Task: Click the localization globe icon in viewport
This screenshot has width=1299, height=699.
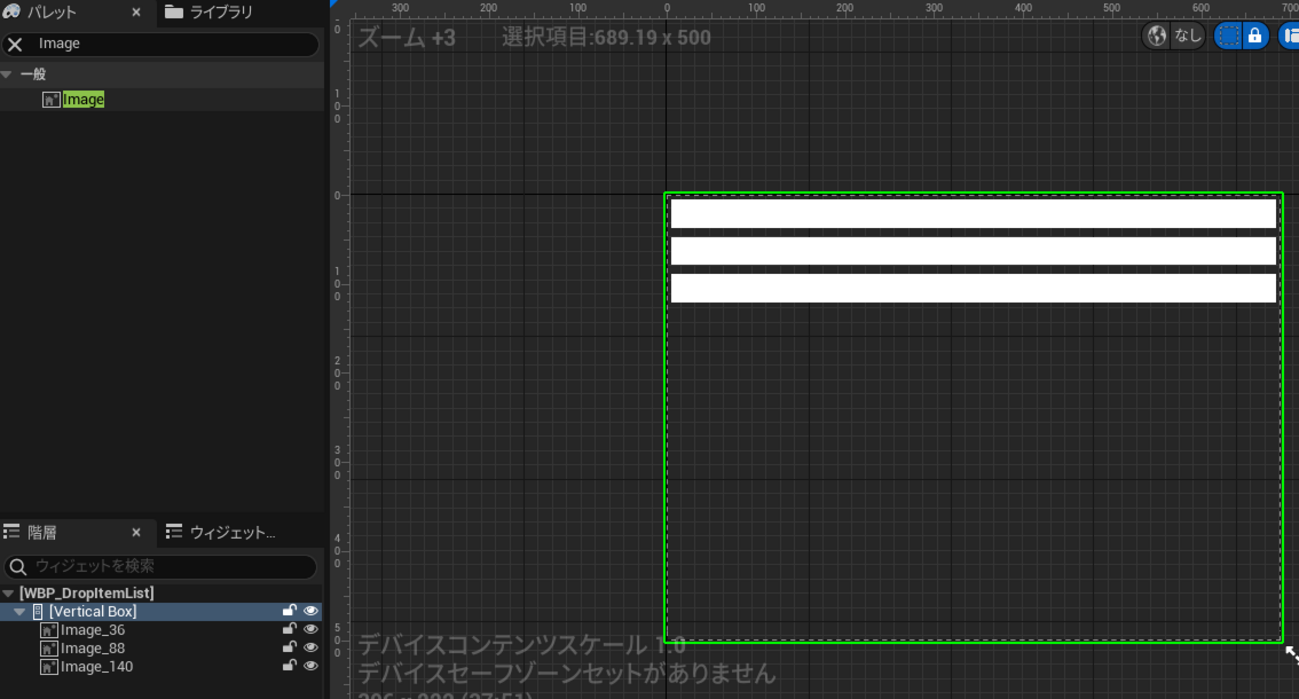Action: tap(1157, 36)
